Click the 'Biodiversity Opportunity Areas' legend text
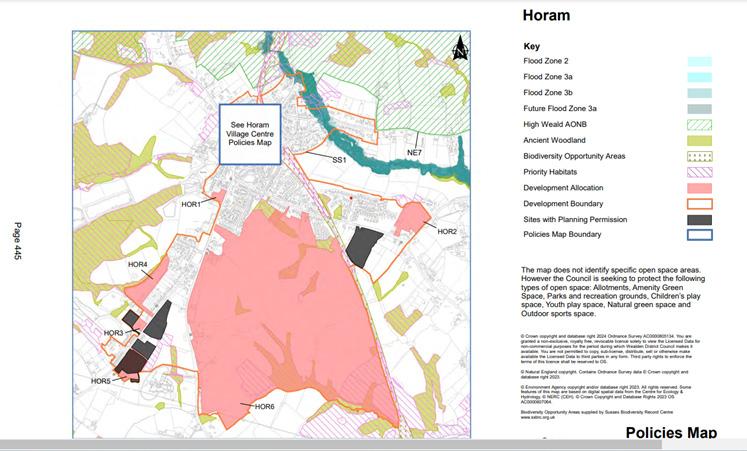 (x=574, y=156)
